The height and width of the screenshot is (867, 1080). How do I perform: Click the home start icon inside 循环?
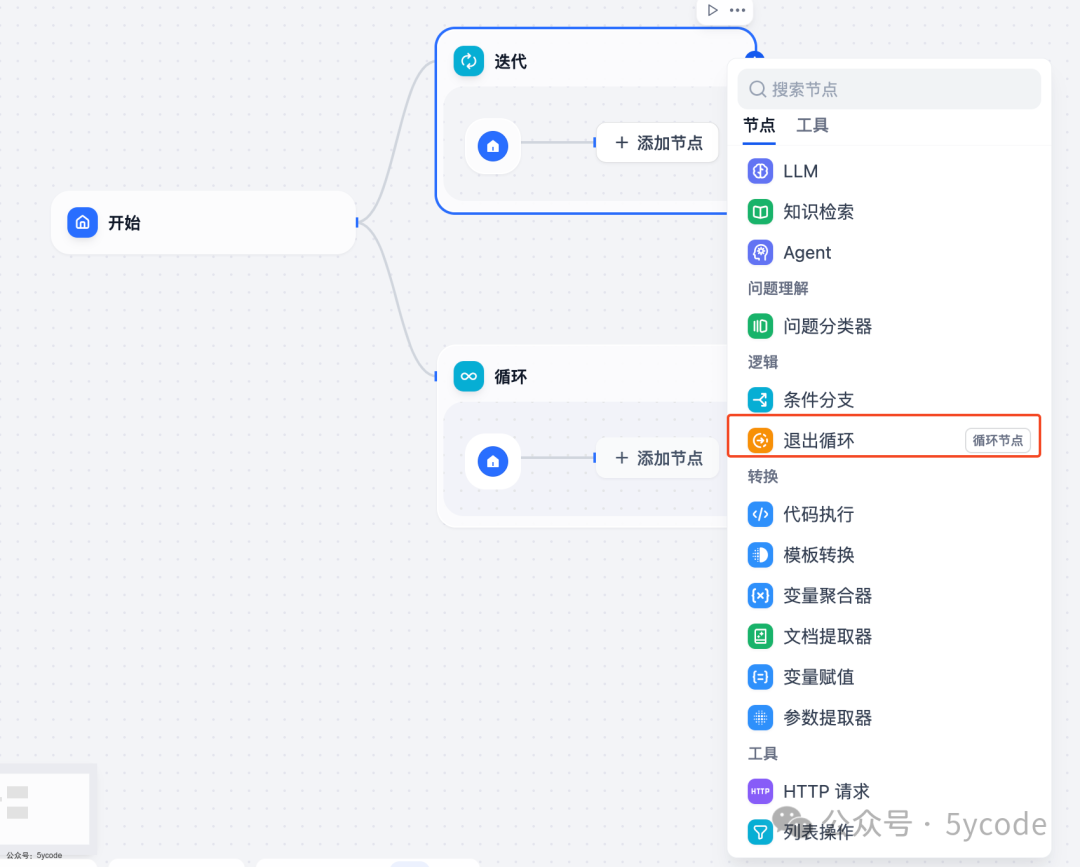[492, 461]
